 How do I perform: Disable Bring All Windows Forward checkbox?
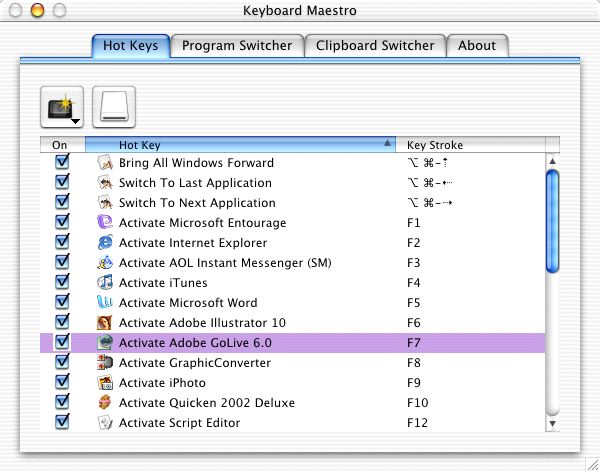62,162
